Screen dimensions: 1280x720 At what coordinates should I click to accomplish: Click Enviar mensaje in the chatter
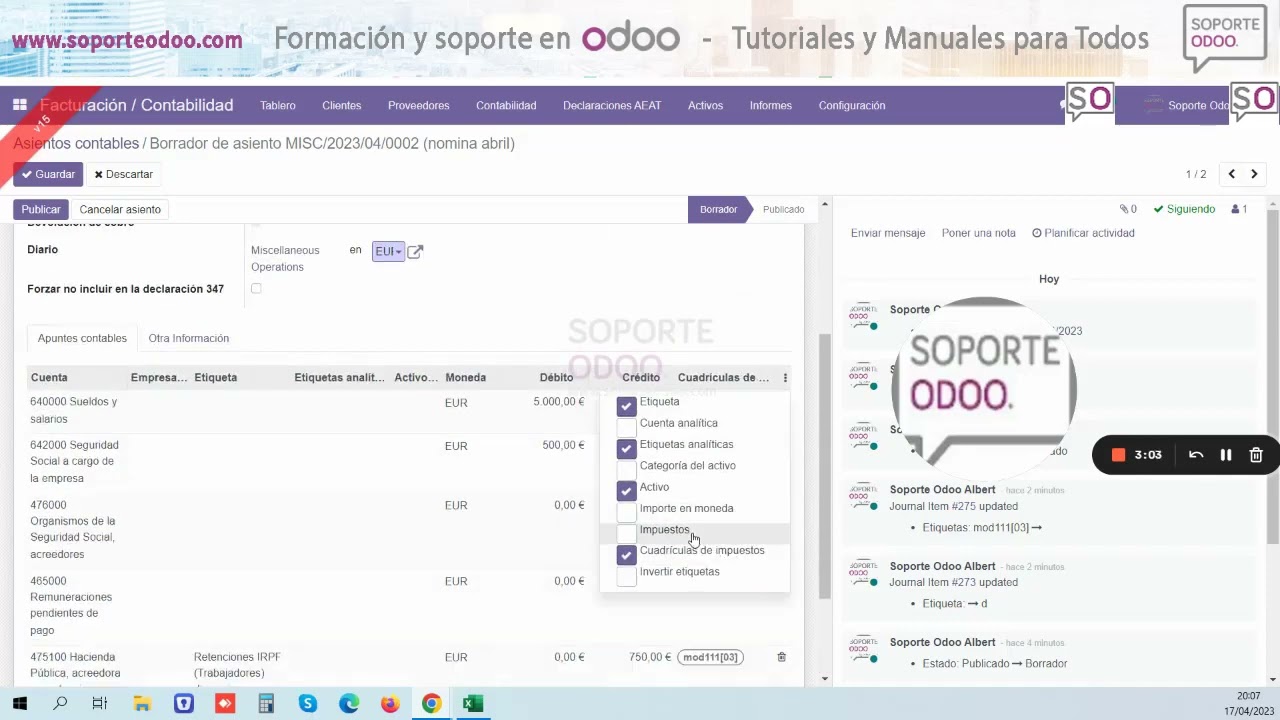click(x=888, y=233)
